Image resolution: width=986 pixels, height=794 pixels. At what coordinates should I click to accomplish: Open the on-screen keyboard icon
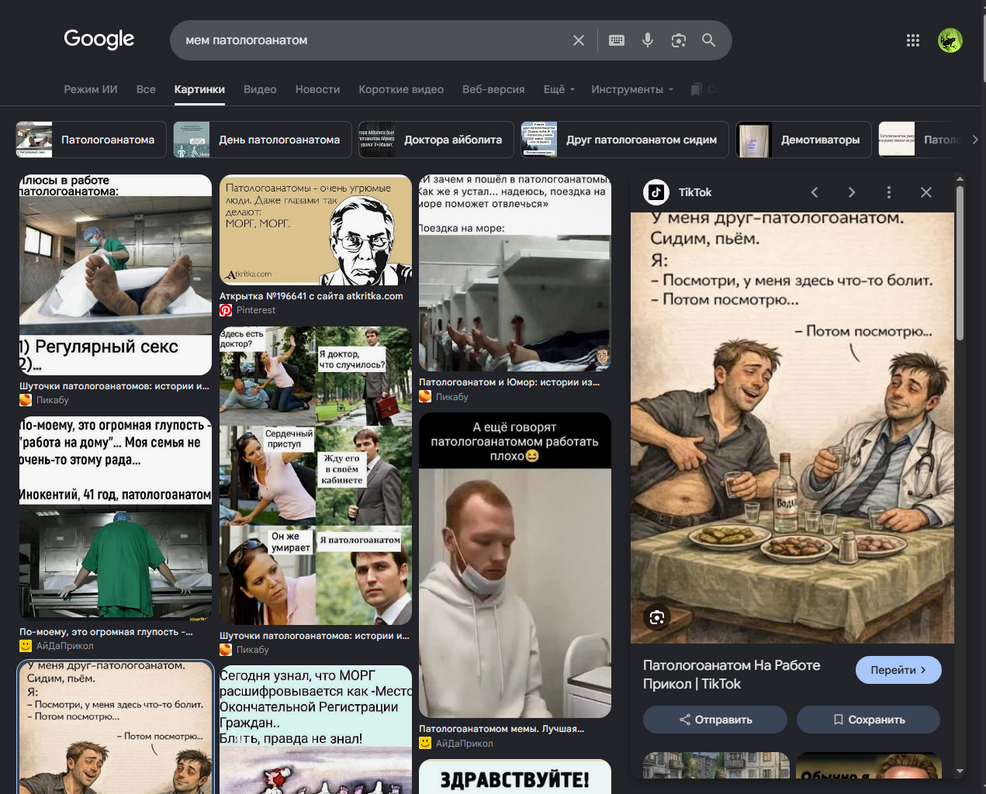[616, 40]
